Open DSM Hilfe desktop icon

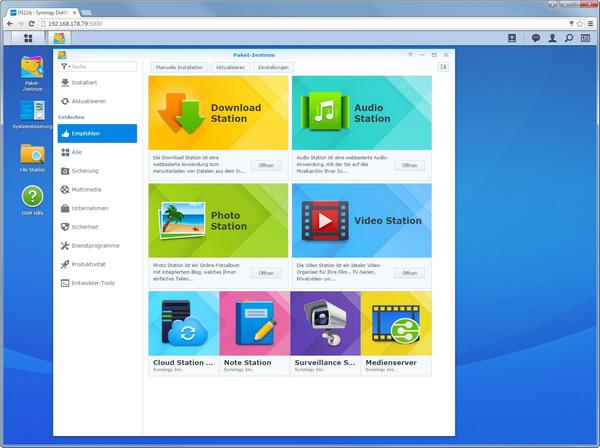pyautogui.click(x=32, y=201)
